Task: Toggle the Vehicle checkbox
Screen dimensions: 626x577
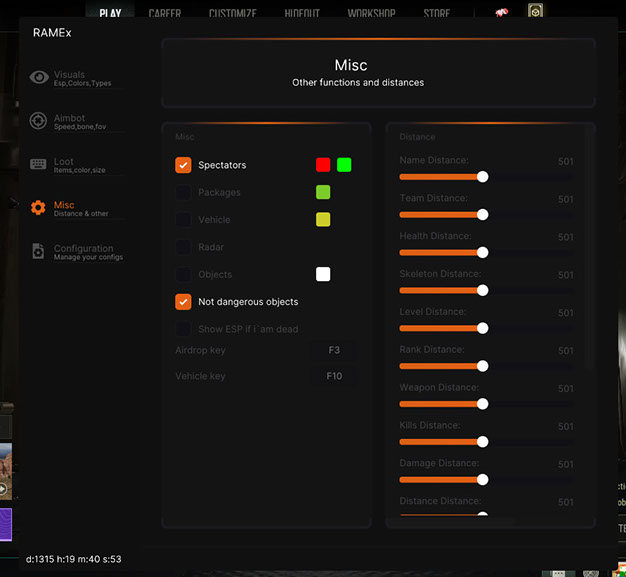Action: [x=183, y=220]
